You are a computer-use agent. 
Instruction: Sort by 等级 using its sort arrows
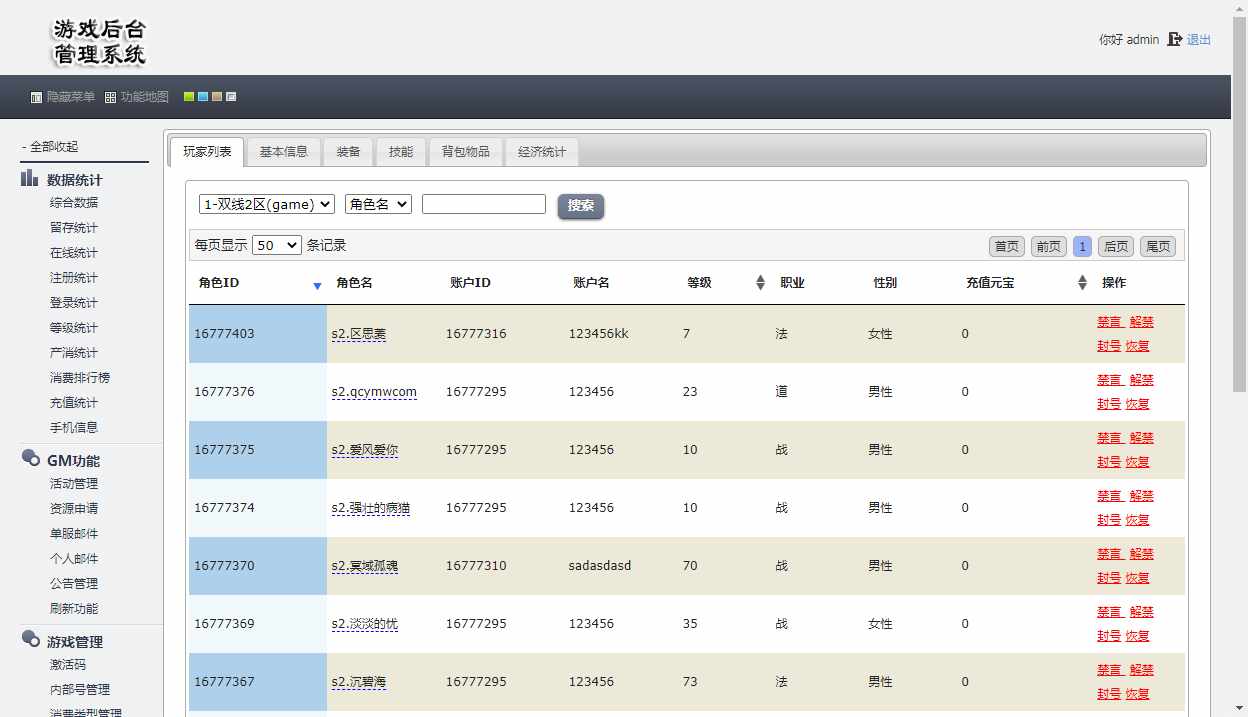(760, 283)
